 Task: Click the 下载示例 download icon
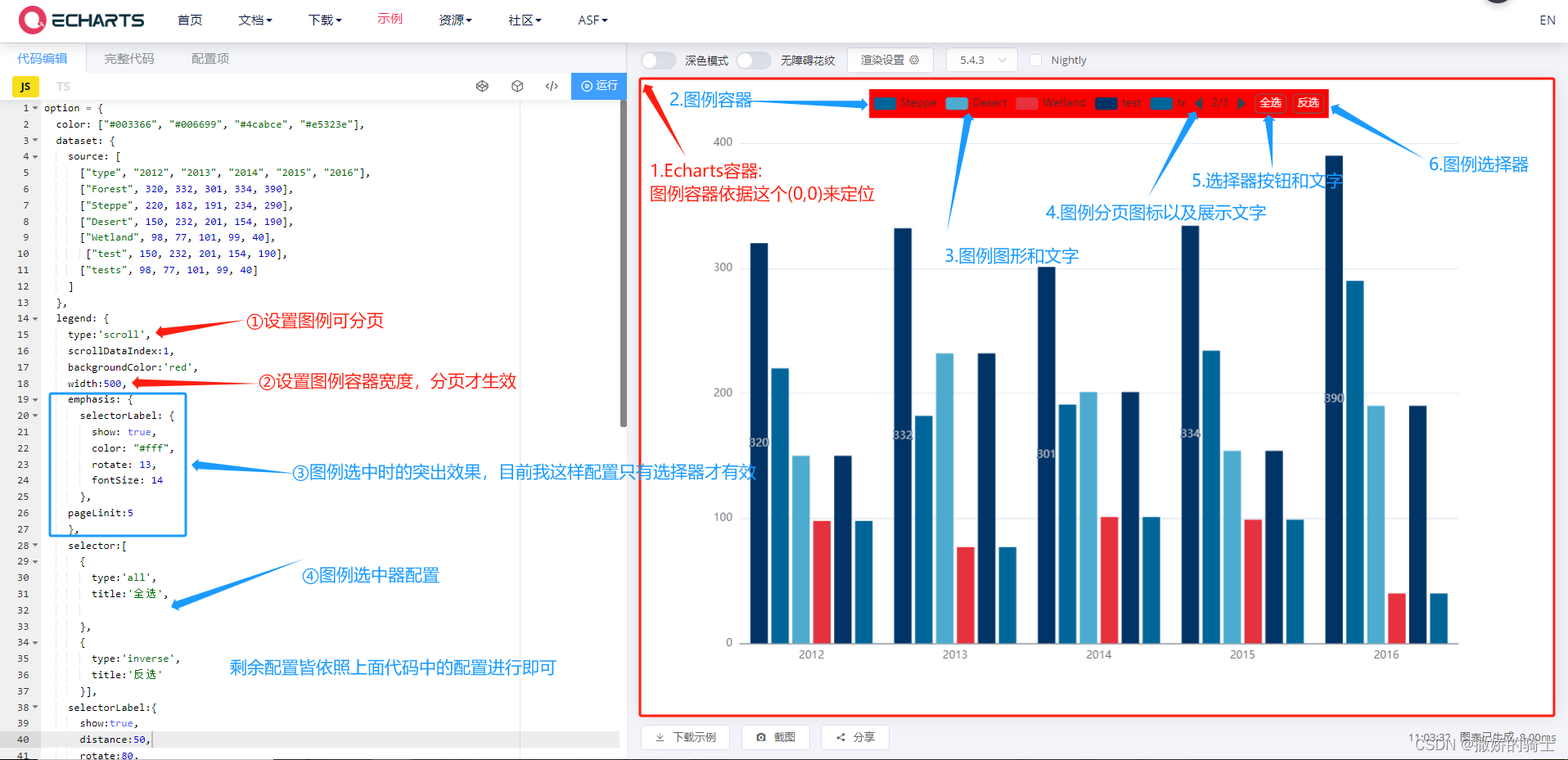tap(658, 737)
